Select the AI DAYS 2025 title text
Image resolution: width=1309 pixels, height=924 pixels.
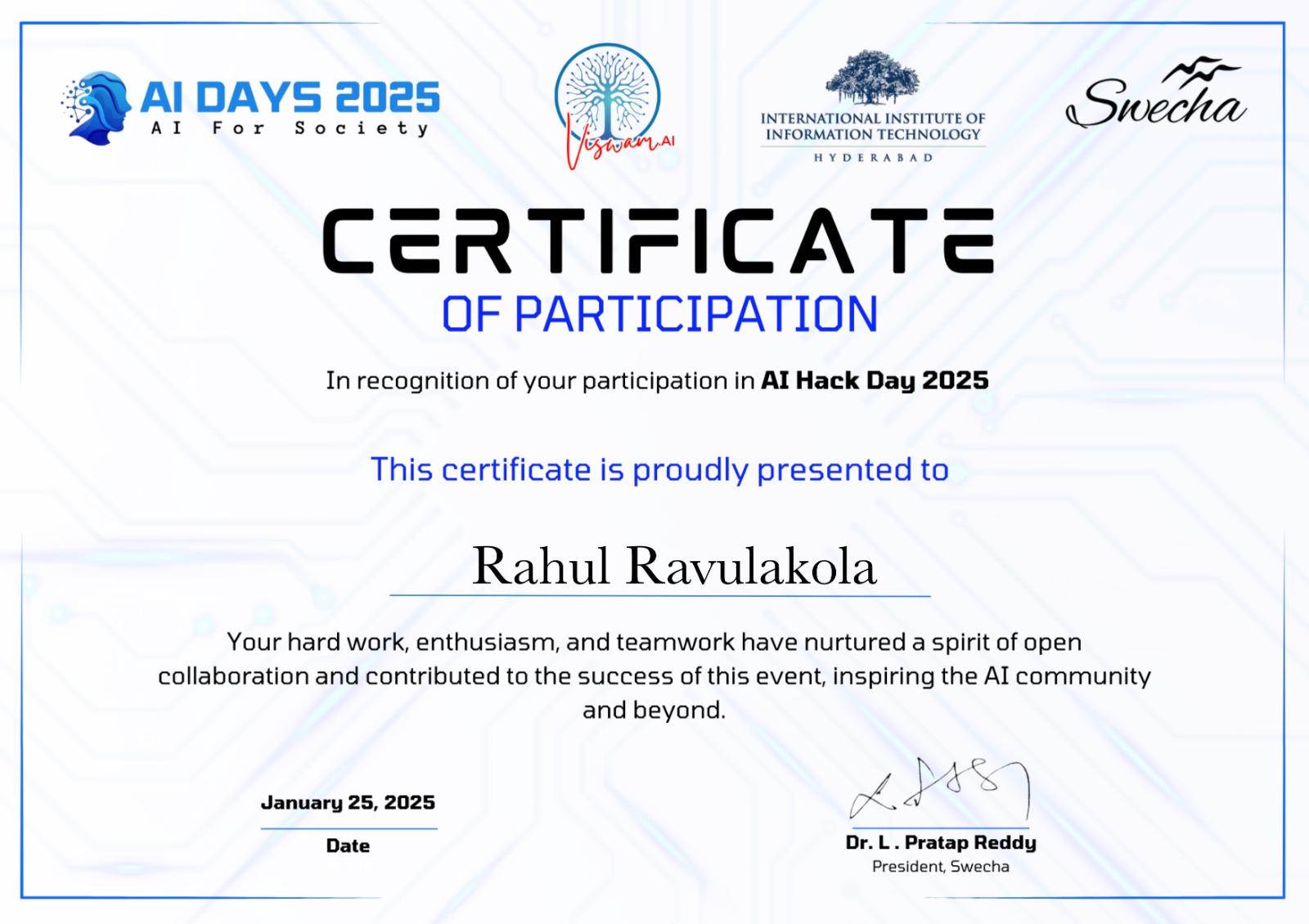point(290,97)
